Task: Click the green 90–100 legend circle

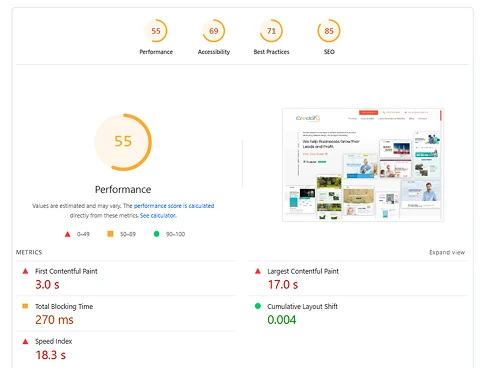Action: 156,234
